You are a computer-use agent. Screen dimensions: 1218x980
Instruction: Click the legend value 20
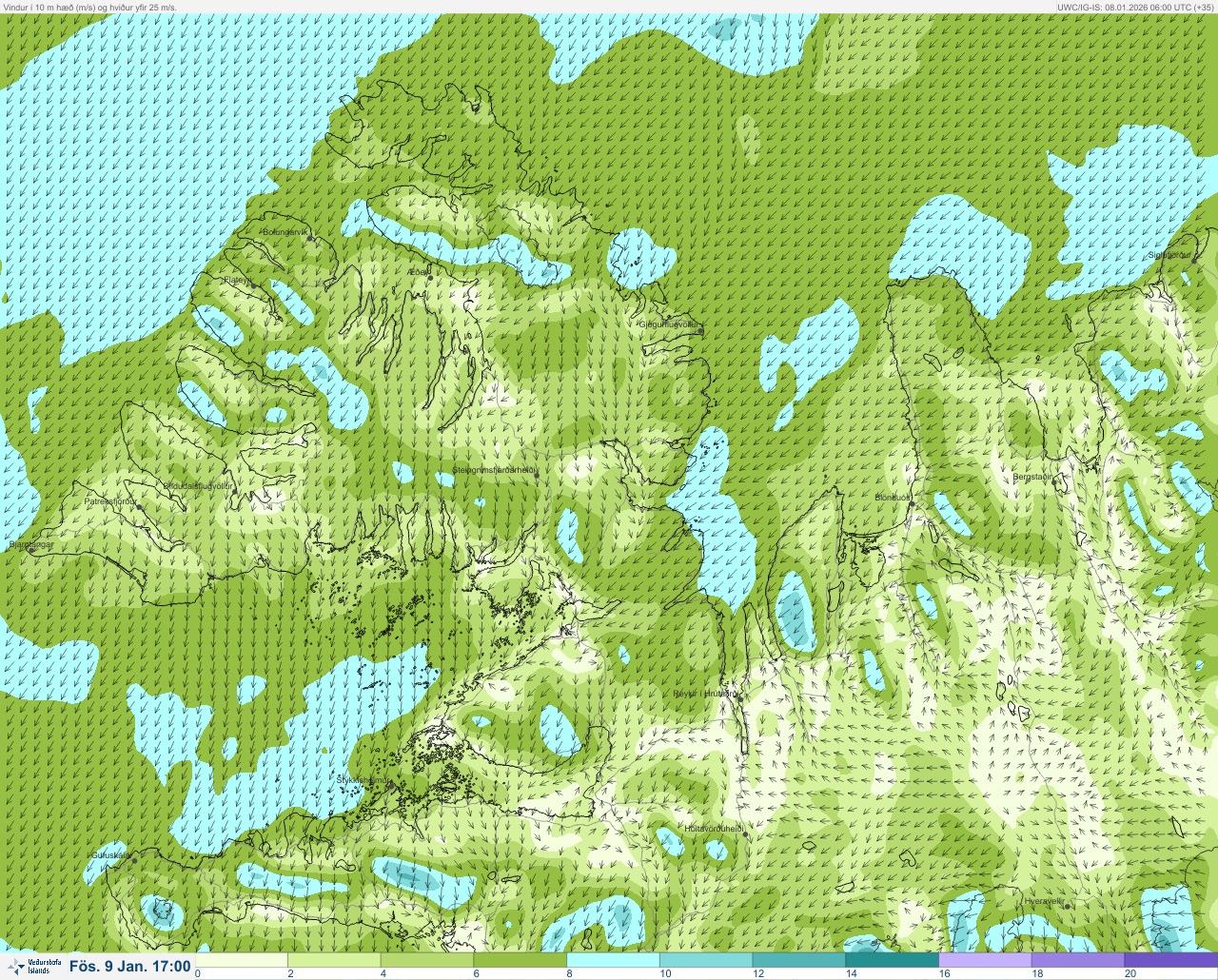(1130, 973)
